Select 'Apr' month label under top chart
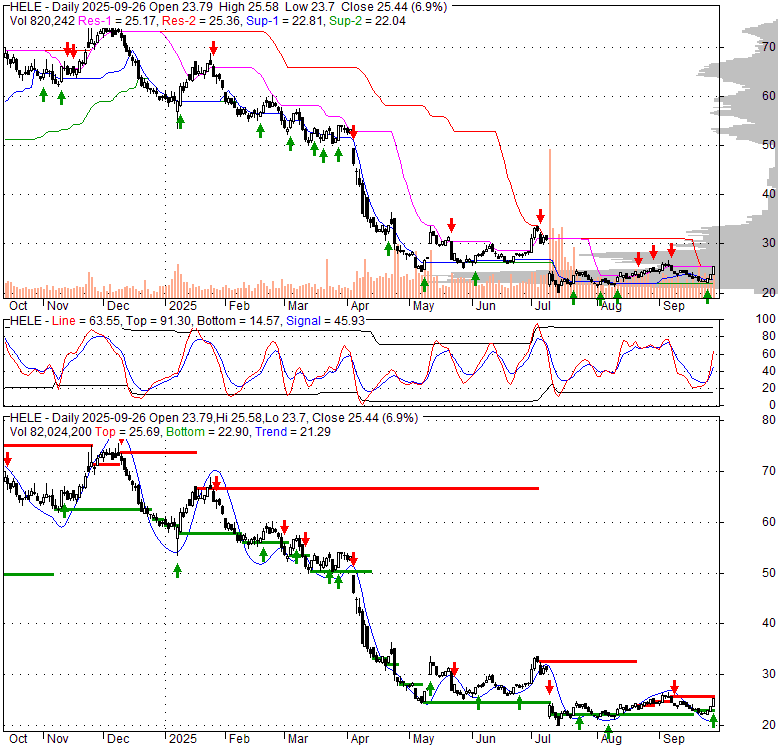 click(360, 306)
